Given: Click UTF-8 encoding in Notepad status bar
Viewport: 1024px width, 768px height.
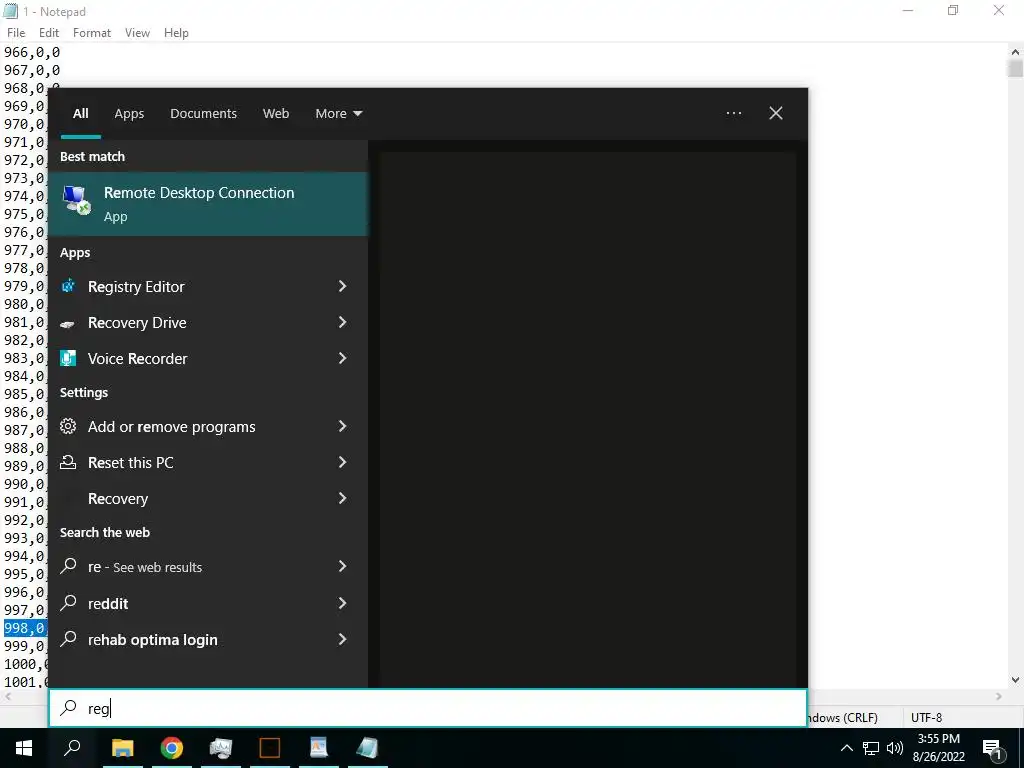Looking at the screenshot, I should pos(926,717).
